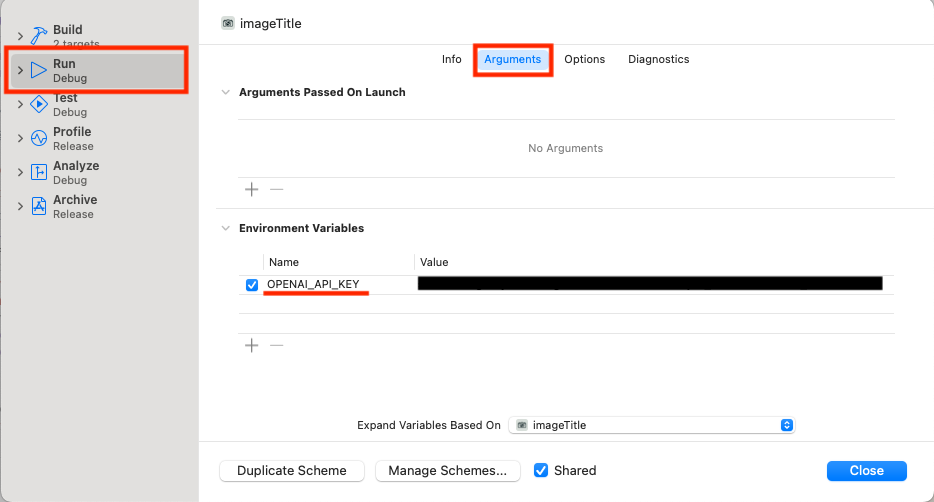Toggle the Shared scheme checkbox
Screen dimensions: 934x502
click(x=541, y=470)
